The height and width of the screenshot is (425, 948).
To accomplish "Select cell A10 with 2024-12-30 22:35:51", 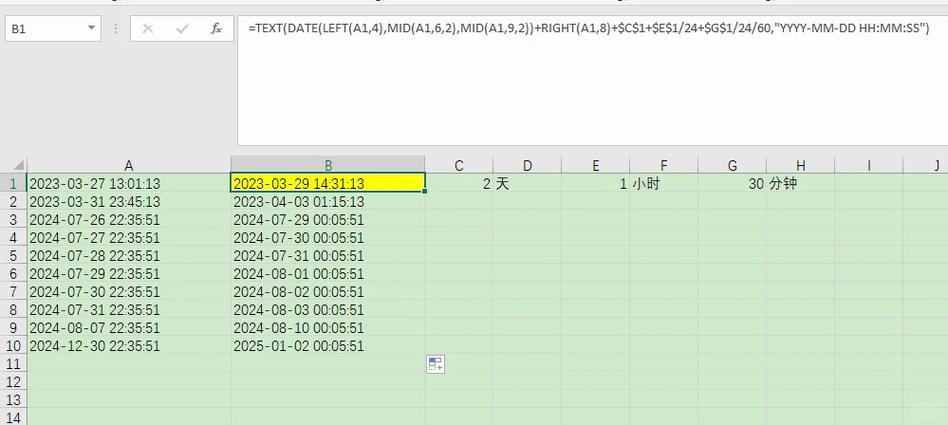I will coord(129,346).
